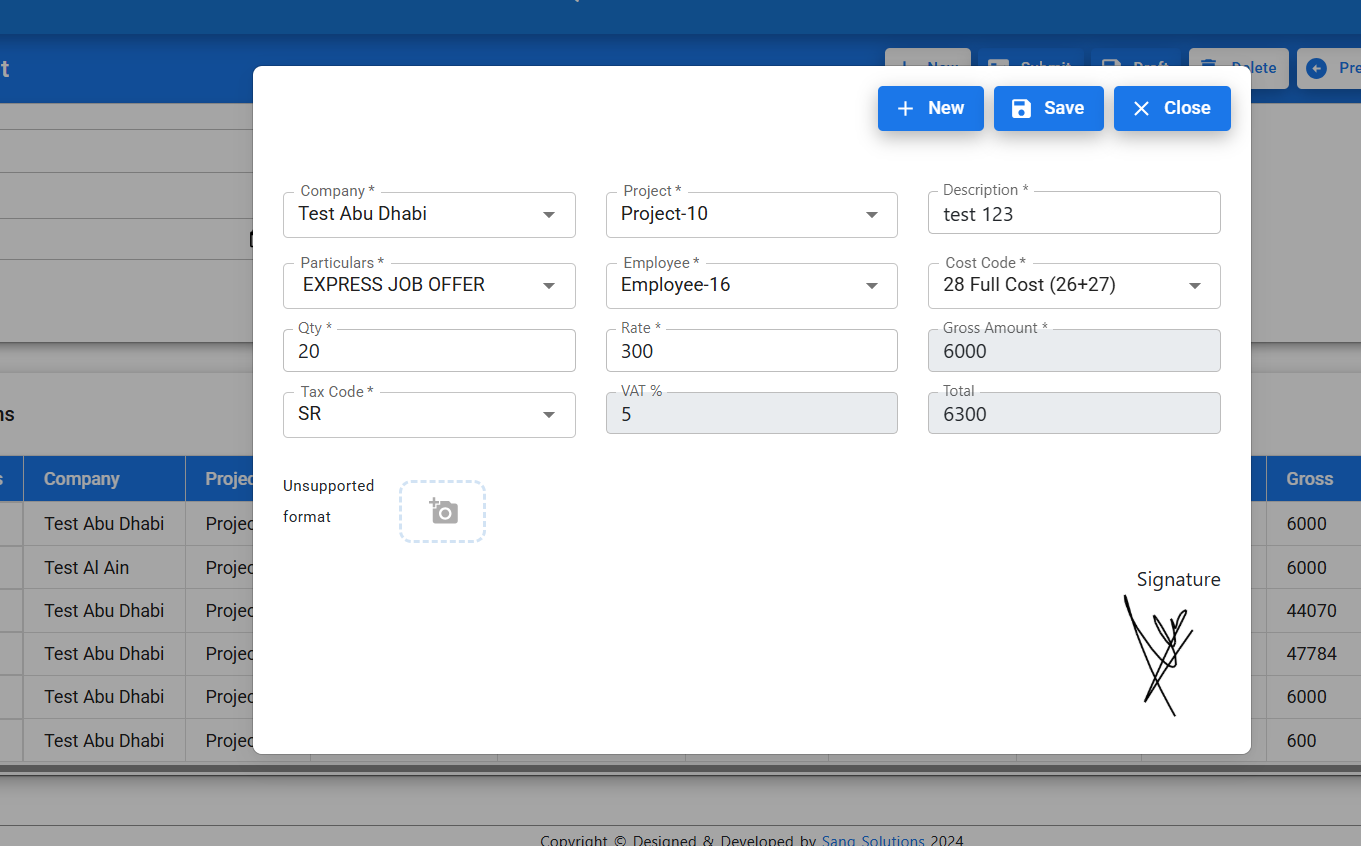Click the Gross Amount field
Screen dimensions: 1361x846
coord(1073,351)
